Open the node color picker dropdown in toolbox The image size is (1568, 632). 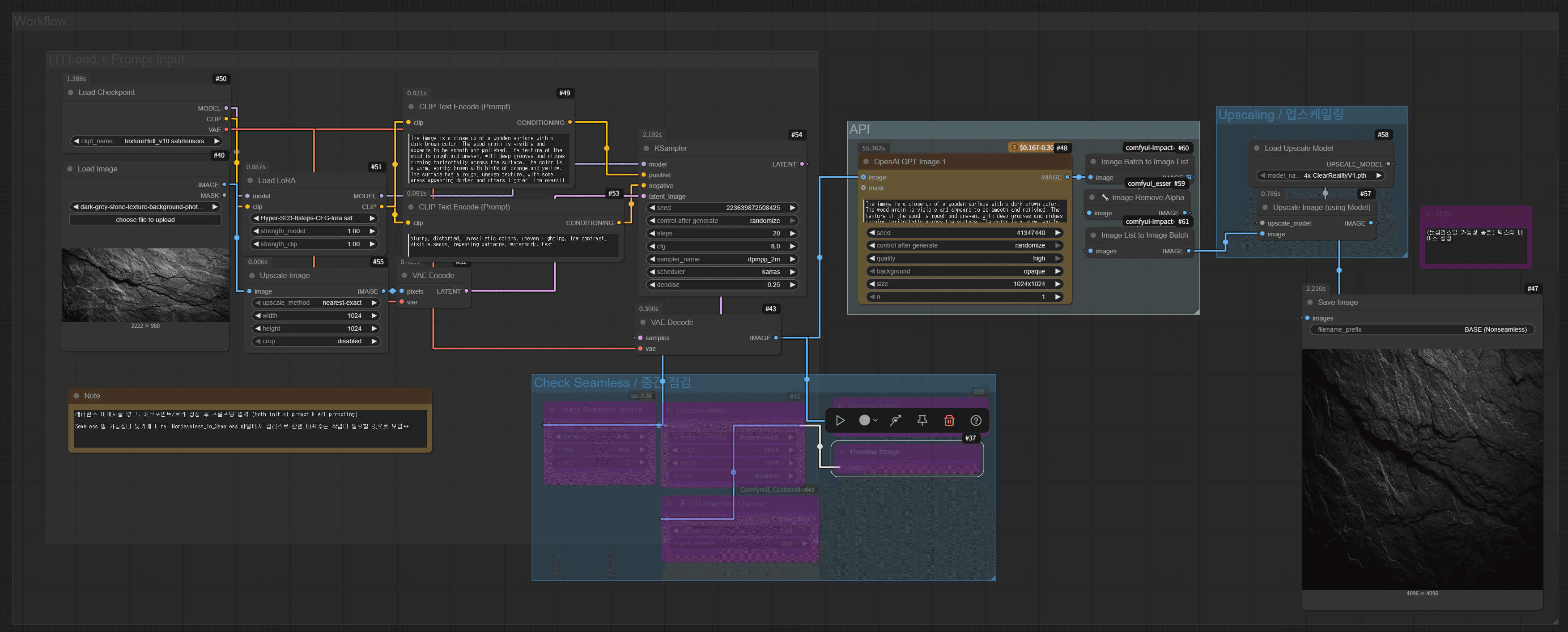tap(868, 420)
